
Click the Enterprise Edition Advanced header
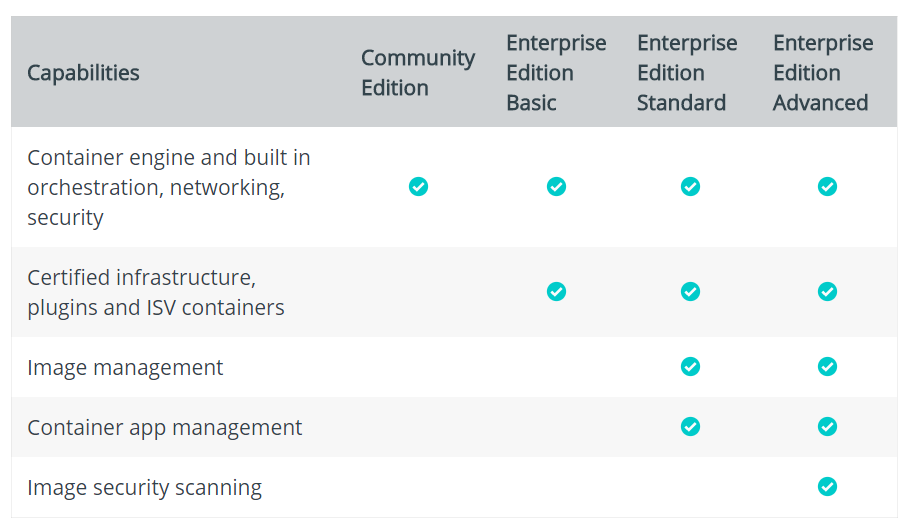tap(822, 73)
